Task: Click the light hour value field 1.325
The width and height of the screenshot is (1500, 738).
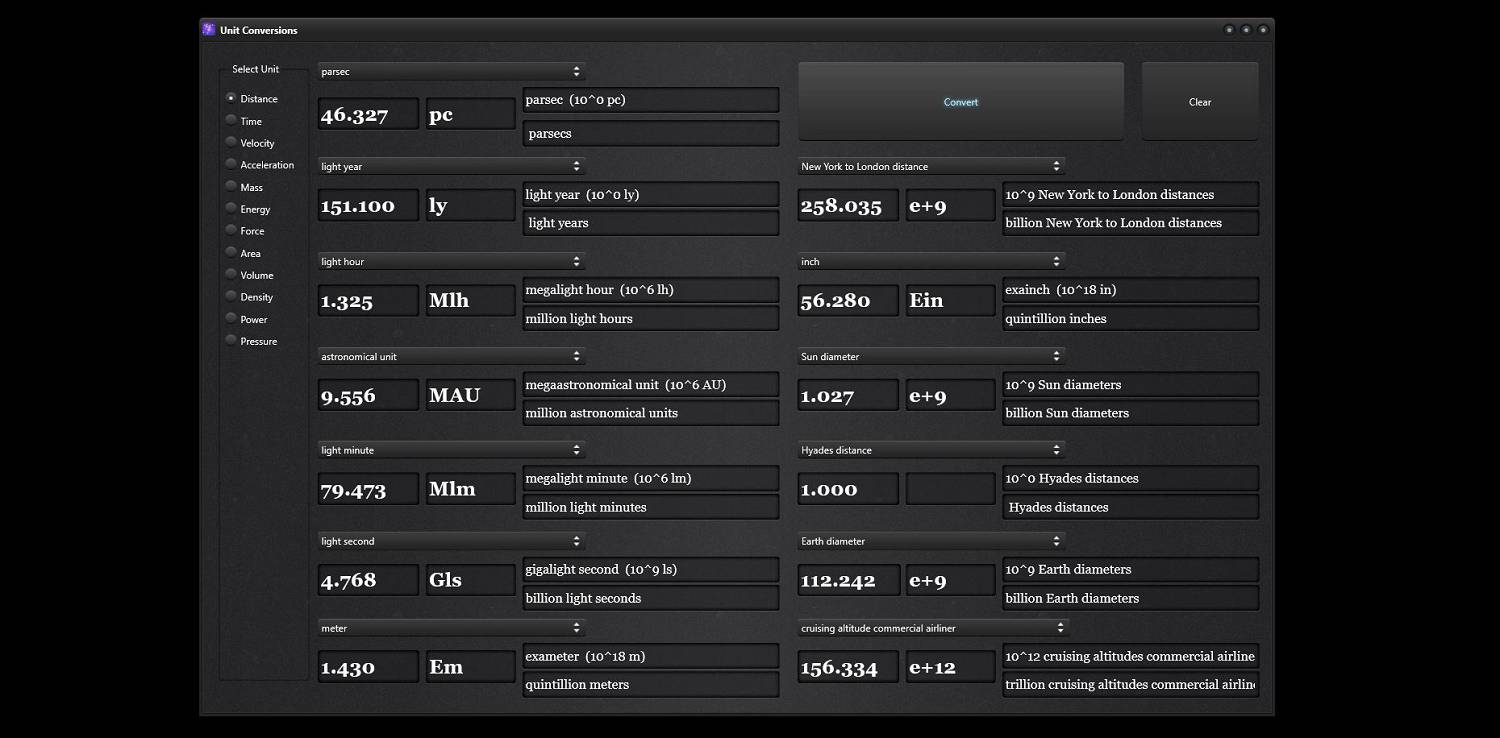Action: point(368,301)
